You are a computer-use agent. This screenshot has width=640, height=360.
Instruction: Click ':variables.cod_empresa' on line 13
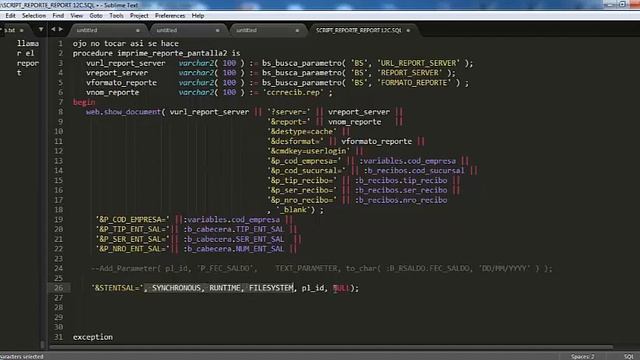(407, 161)
